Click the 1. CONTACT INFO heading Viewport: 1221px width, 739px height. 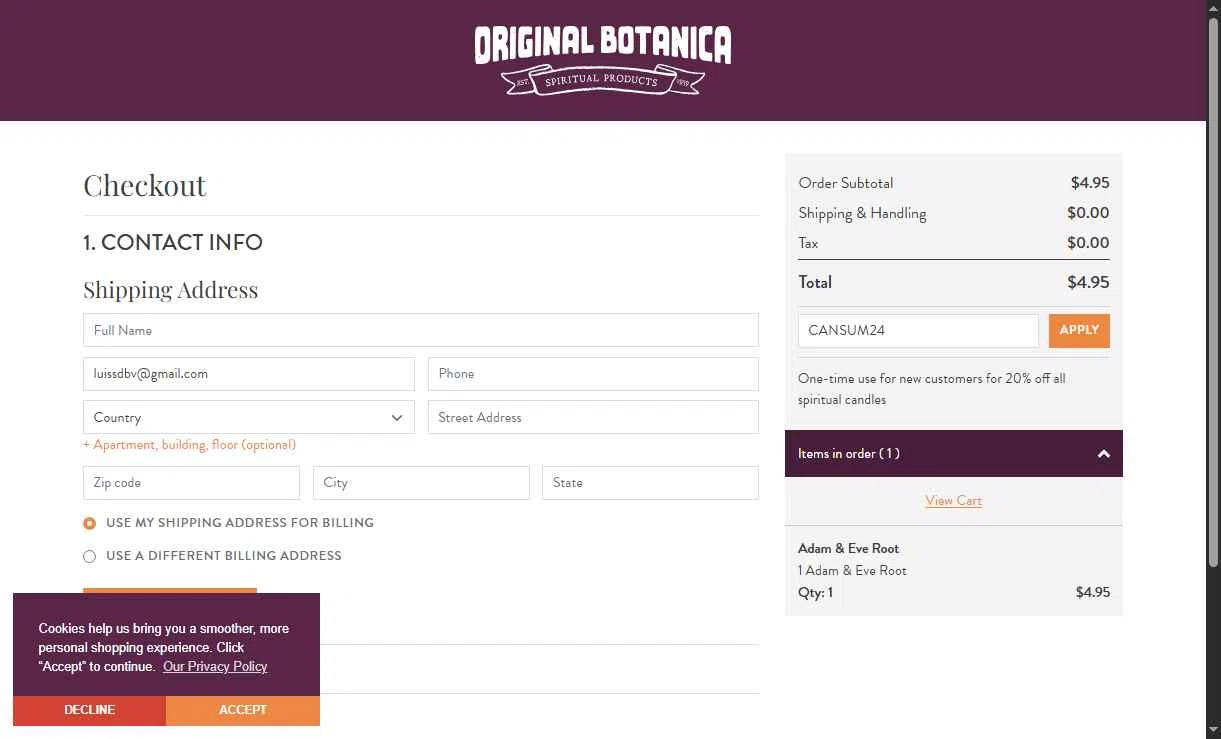coord(173,242)
